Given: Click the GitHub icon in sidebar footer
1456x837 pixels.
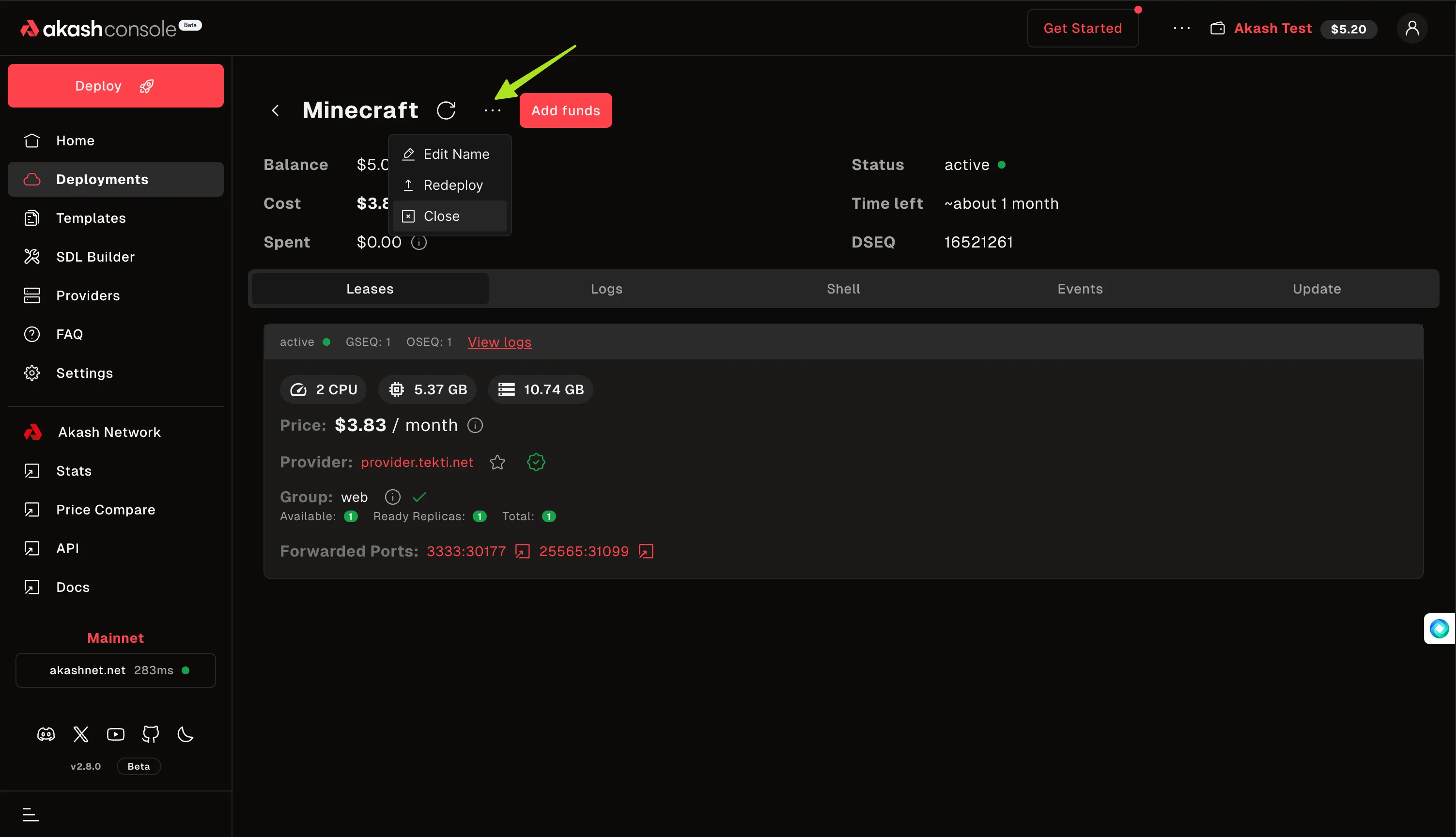Looking at the screenshot, I should click(x=151, y=734).
